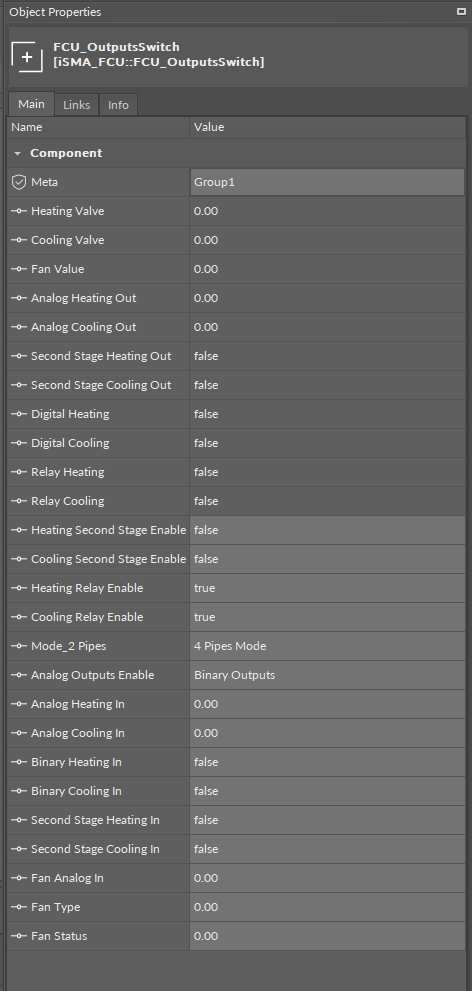Collapse the Component section arrow
The height and width of the screenshot is (991, 472).
tap(18, 154)
